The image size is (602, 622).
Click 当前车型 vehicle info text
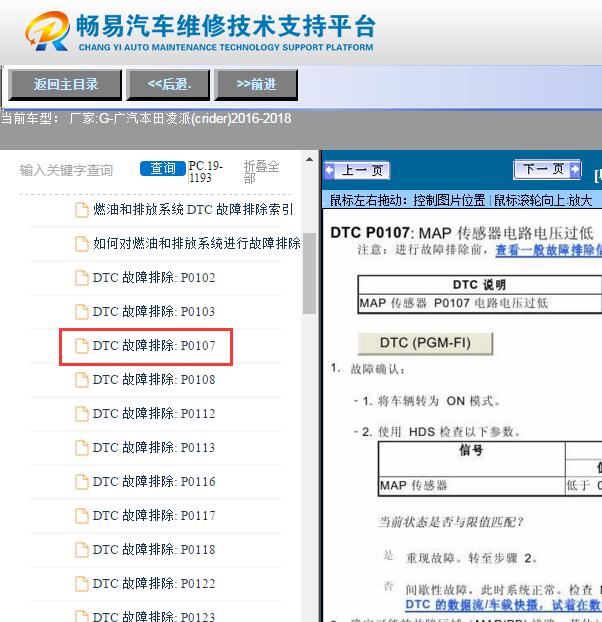click(146, 119)
